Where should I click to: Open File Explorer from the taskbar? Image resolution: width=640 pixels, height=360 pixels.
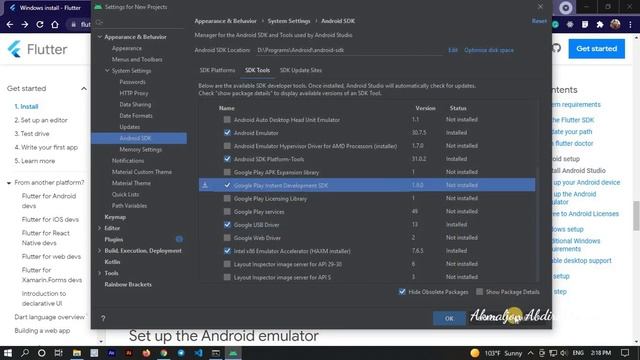tap(76, 353)
